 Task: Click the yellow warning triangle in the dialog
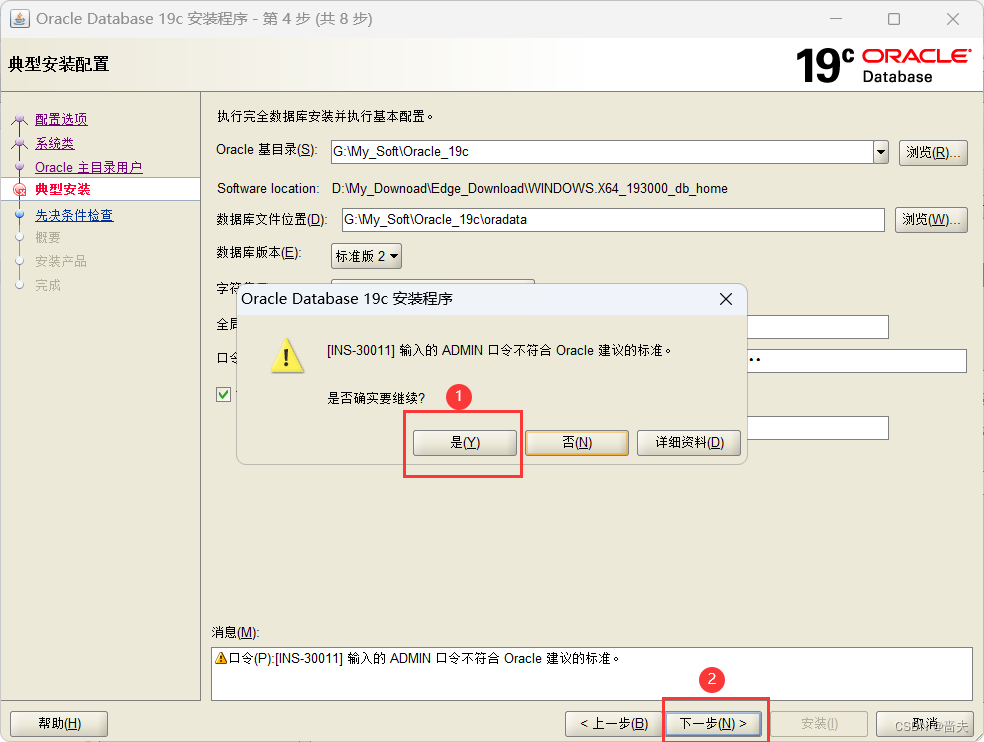point(287,356)
